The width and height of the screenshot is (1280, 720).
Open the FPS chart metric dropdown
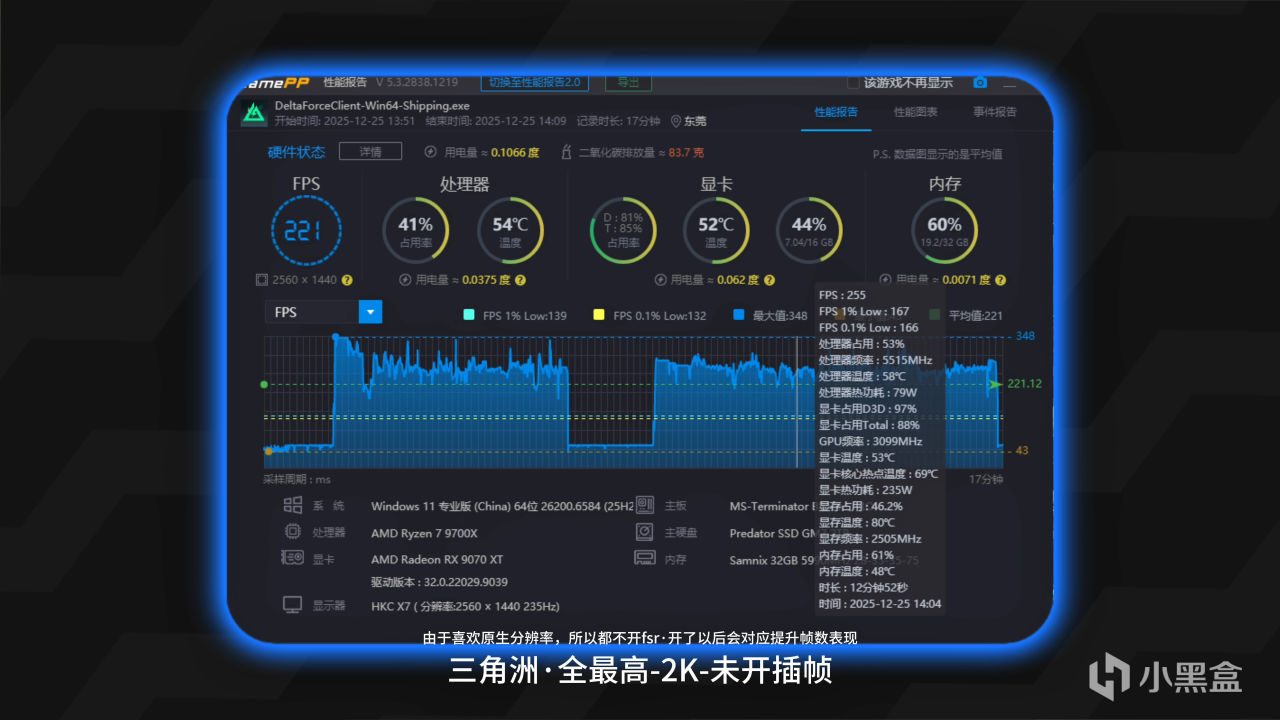(324, 312)
